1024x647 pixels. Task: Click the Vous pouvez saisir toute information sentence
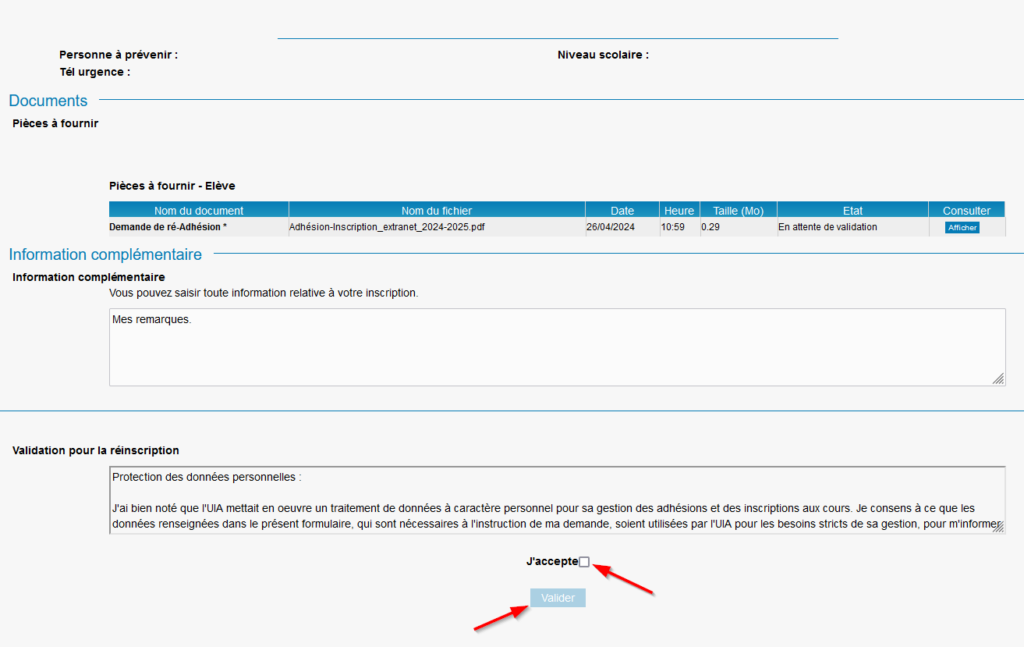click(263, 293)
